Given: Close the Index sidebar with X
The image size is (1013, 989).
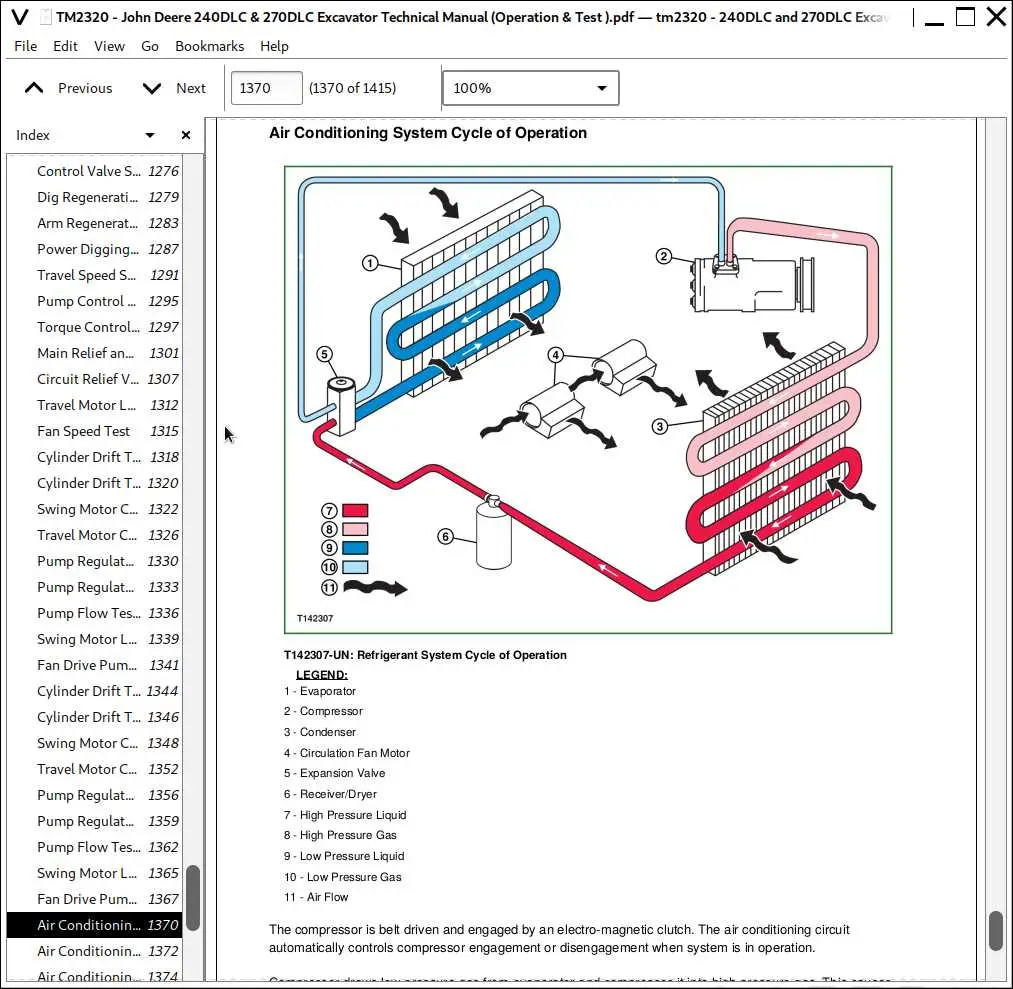Looking at the screenshot, I should pyautogui.click(x=186, y=135).
